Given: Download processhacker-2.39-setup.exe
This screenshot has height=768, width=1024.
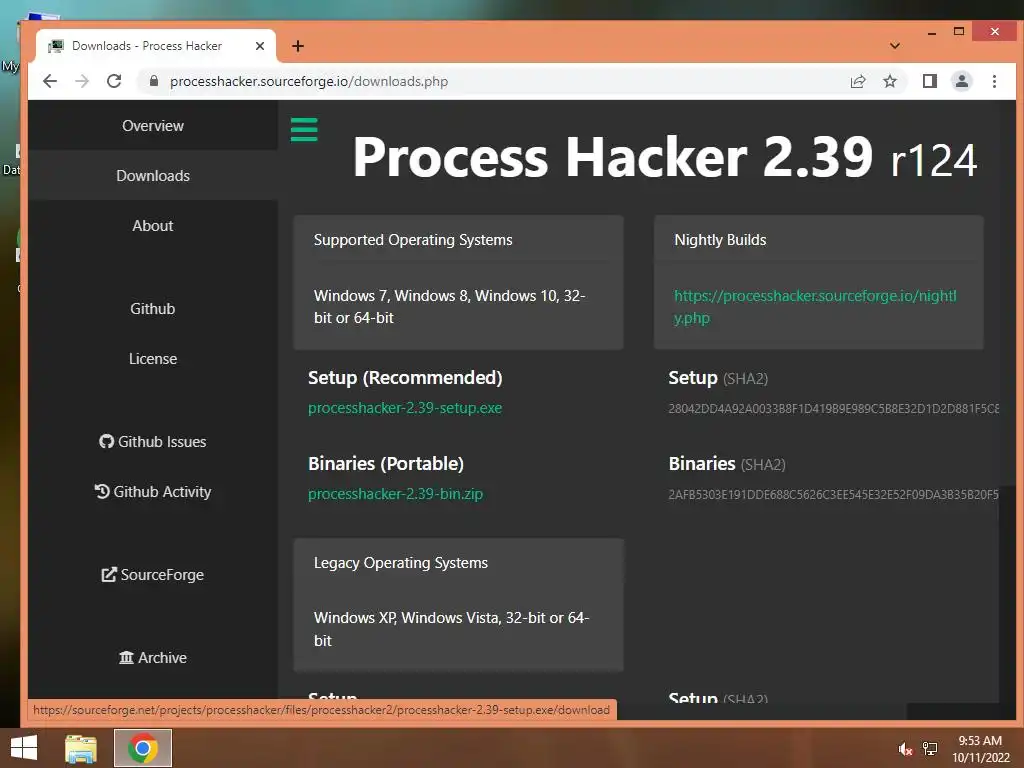Looking at the screenshot, I should coord(405,408).
